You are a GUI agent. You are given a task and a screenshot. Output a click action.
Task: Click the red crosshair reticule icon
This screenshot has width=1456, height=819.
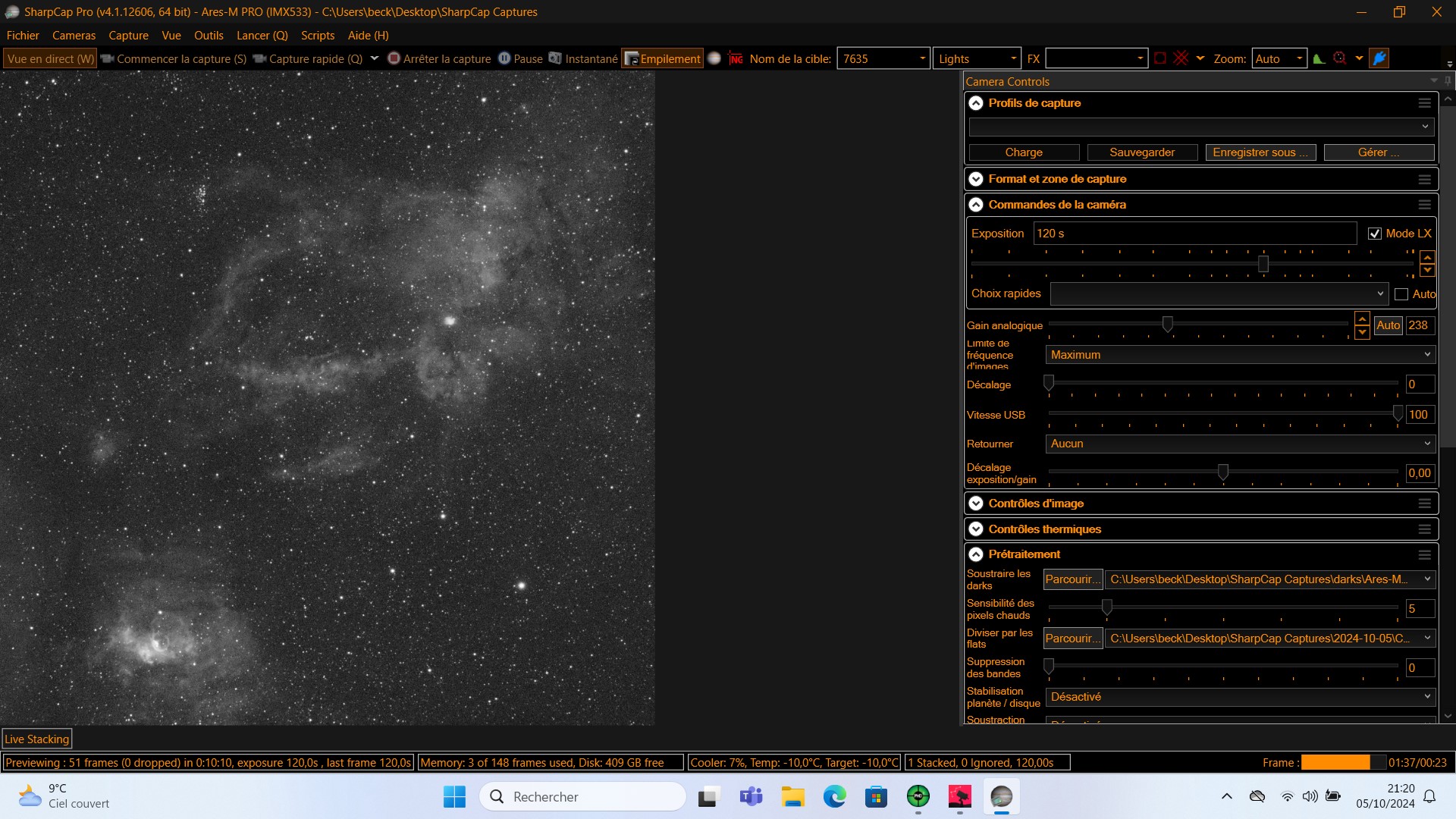pyautogui.click(x=1181, y=58)
